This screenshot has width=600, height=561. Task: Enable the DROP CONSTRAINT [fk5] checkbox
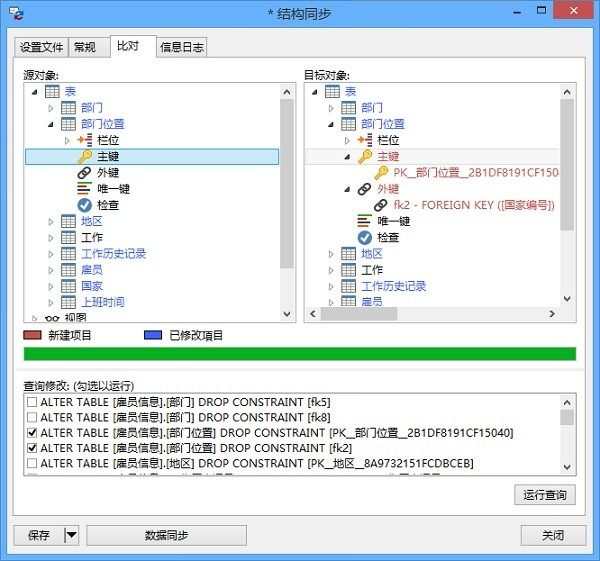tap(32, 402)
